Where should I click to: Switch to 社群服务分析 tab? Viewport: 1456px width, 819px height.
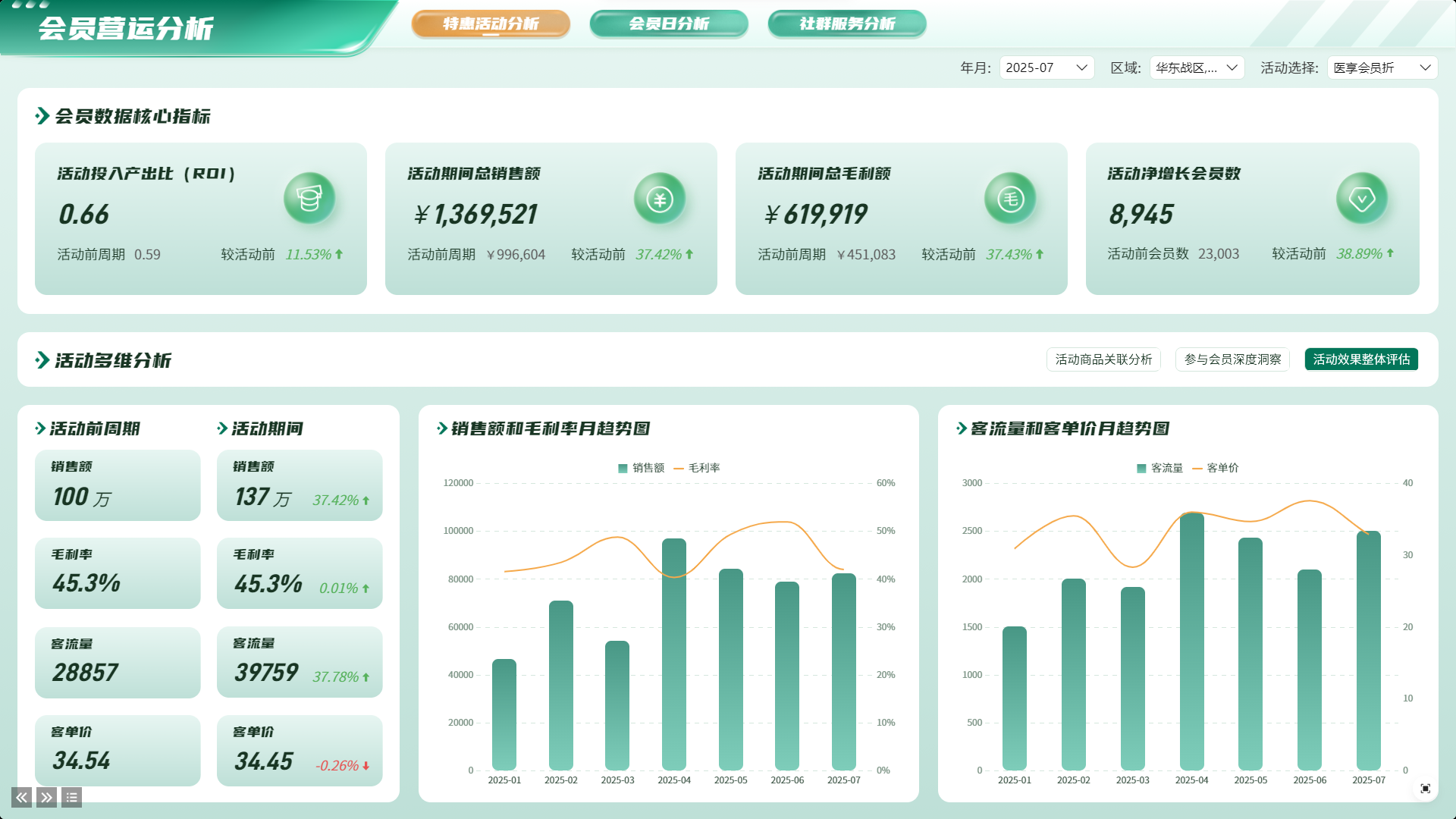(x=846, y=24)
